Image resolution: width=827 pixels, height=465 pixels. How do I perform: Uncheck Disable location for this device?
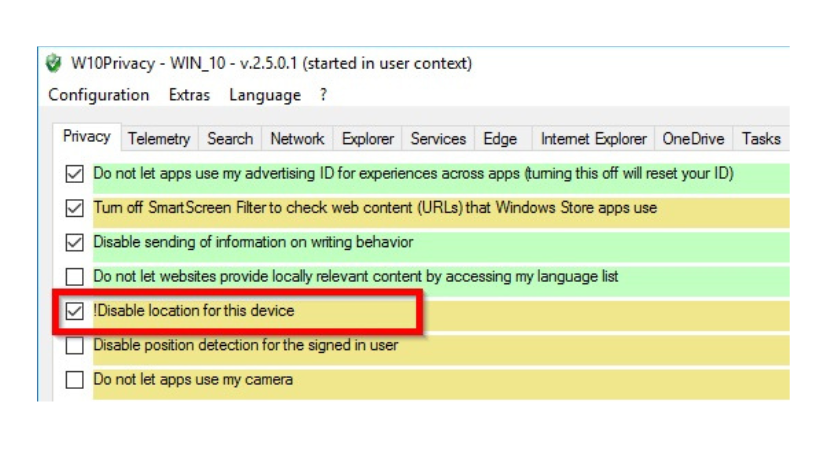(x=74, y=311)
